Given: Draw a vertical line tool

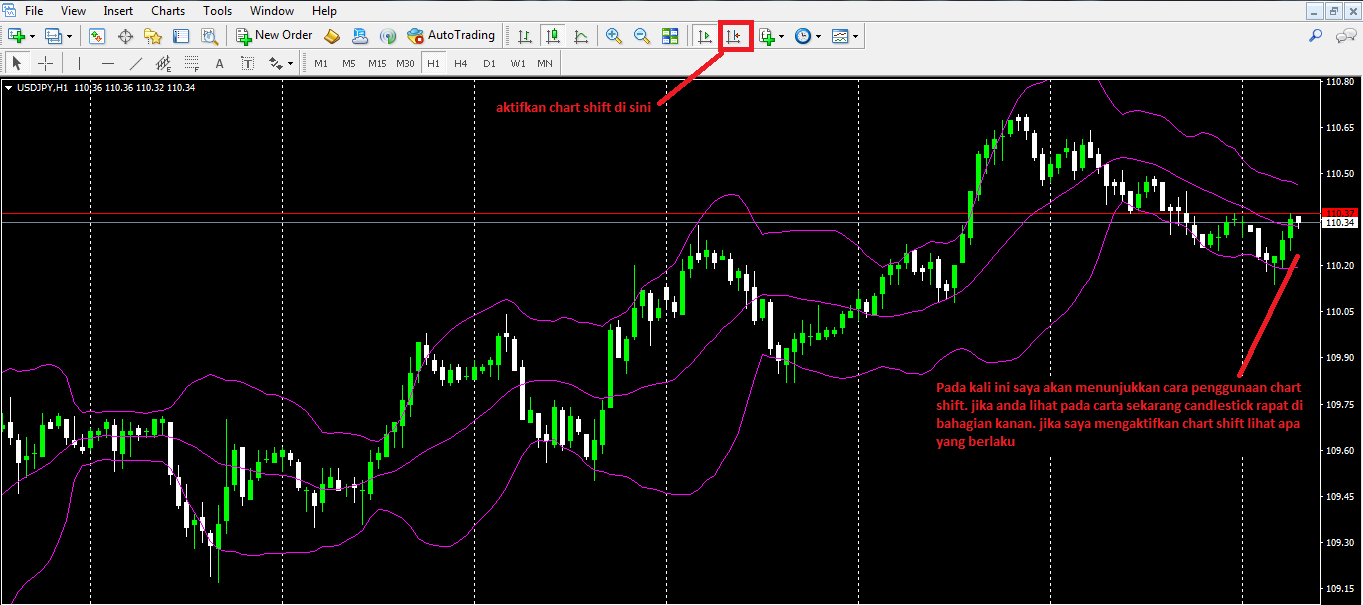Looking at the screenshot, I should (x=79, y=63).
